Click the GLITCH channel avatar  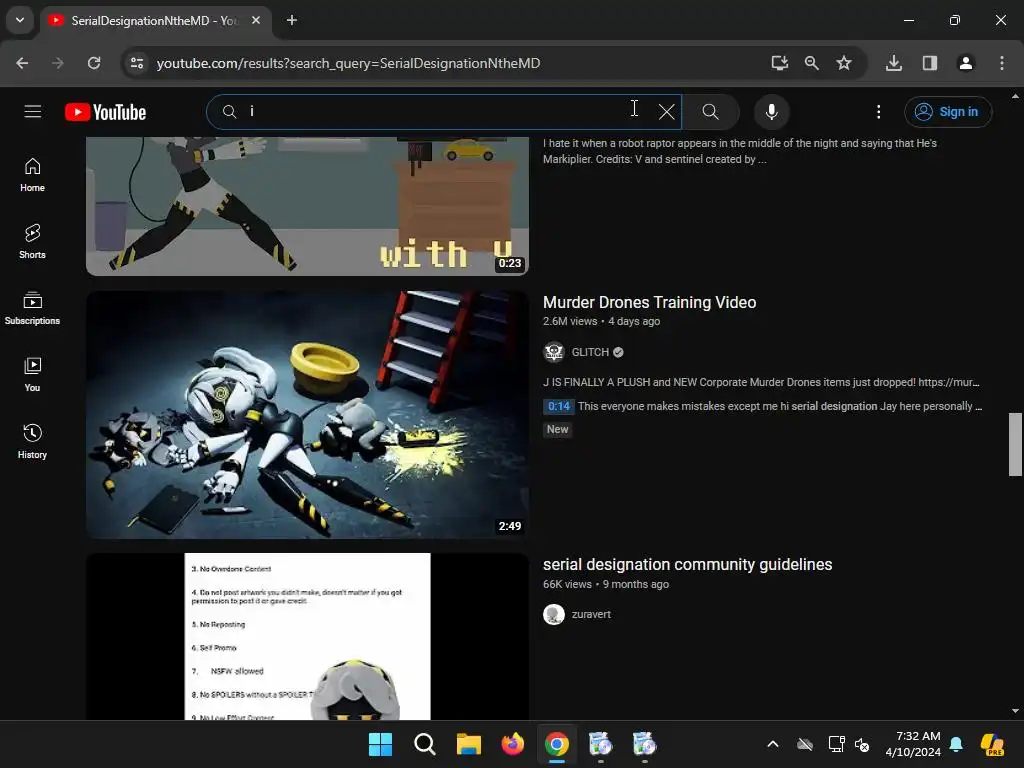(x=554, y=352)
